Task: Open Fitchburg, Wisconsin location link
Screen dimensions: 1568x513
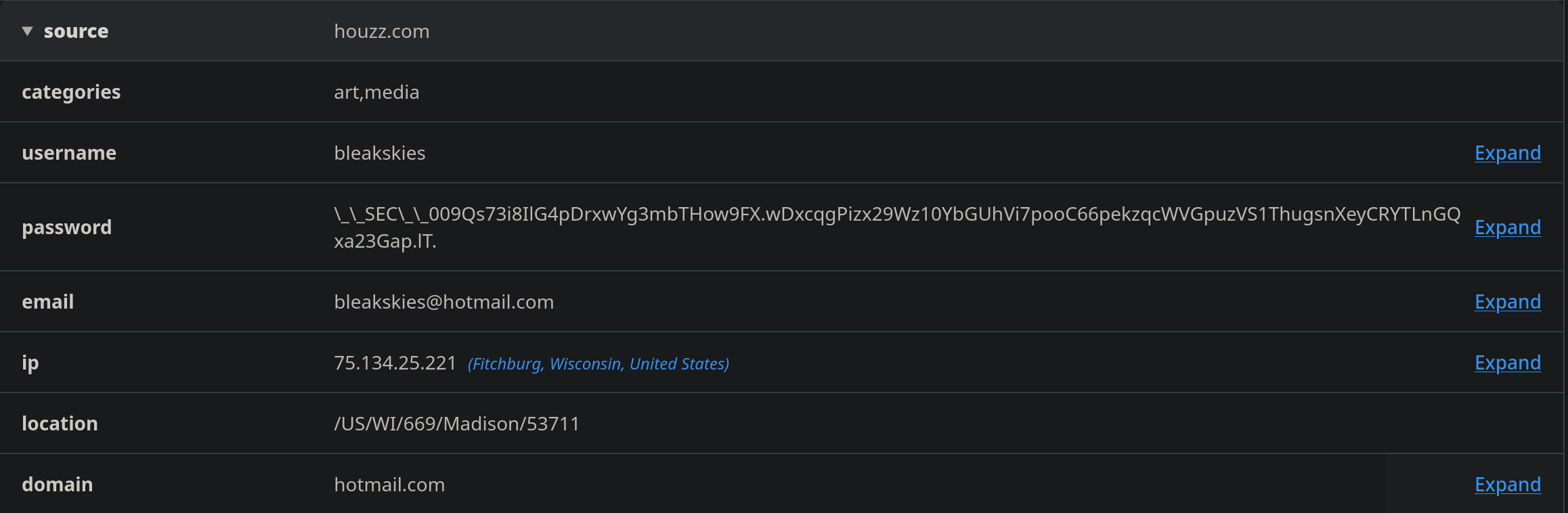Action: [x=598, y=364]
